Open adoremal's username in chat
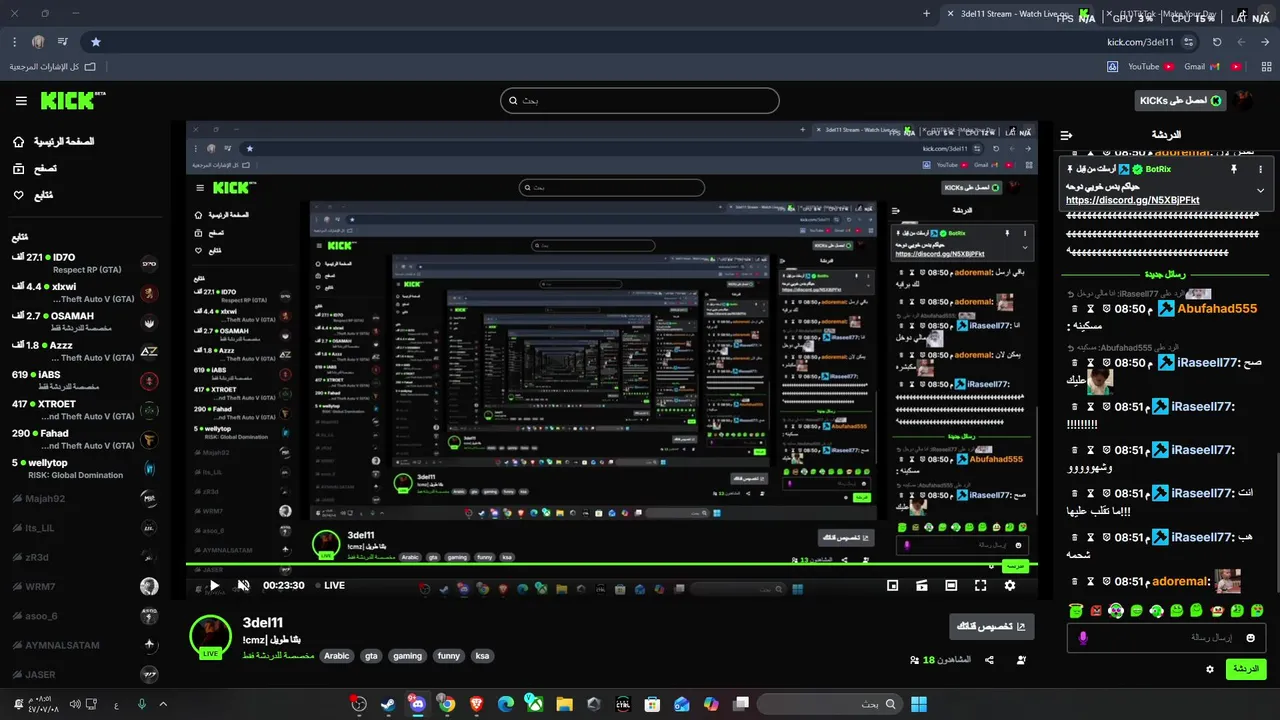Viewport: 1280px width, 720px height. pos(1181,581)
